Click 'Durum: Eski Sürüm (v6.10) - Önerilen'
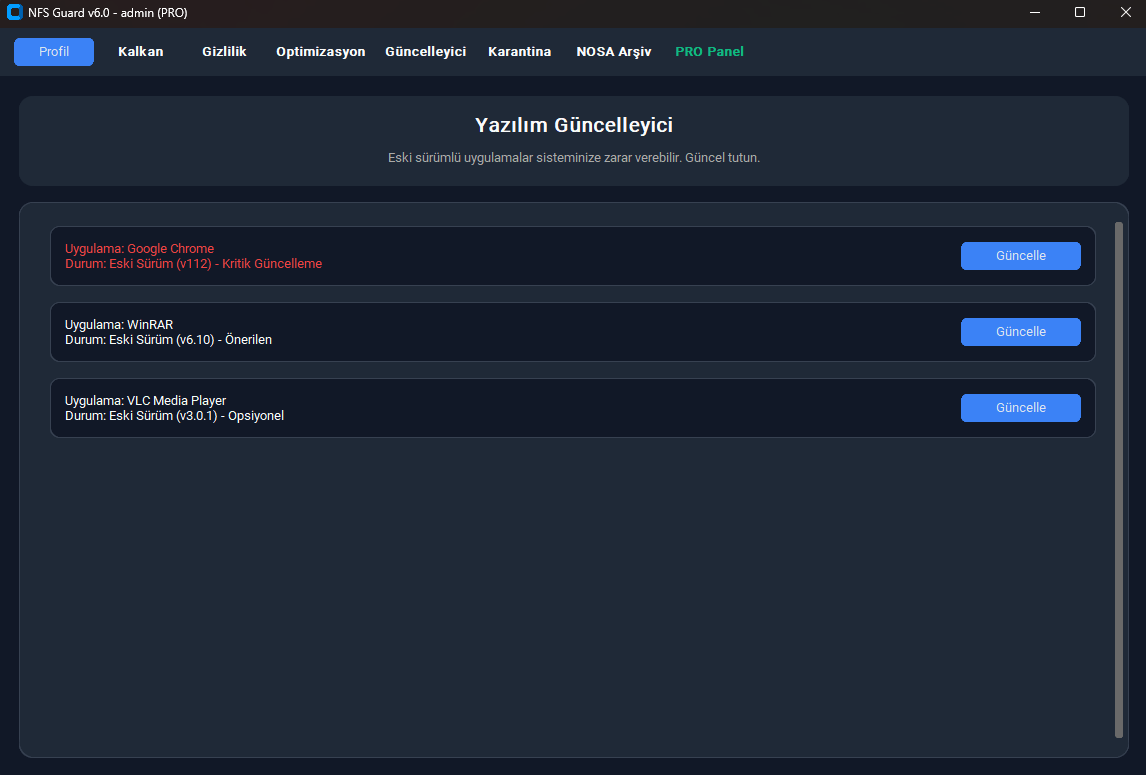Viewport: 1146px width, 775px height. click(x=168, y=340)
